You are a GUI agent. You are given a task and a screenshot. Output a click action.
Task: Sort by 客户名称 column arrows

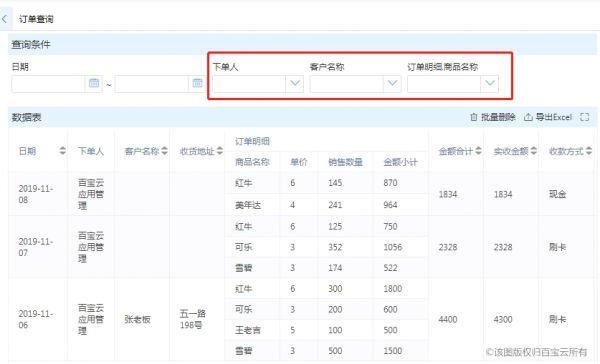pos(165,151)
